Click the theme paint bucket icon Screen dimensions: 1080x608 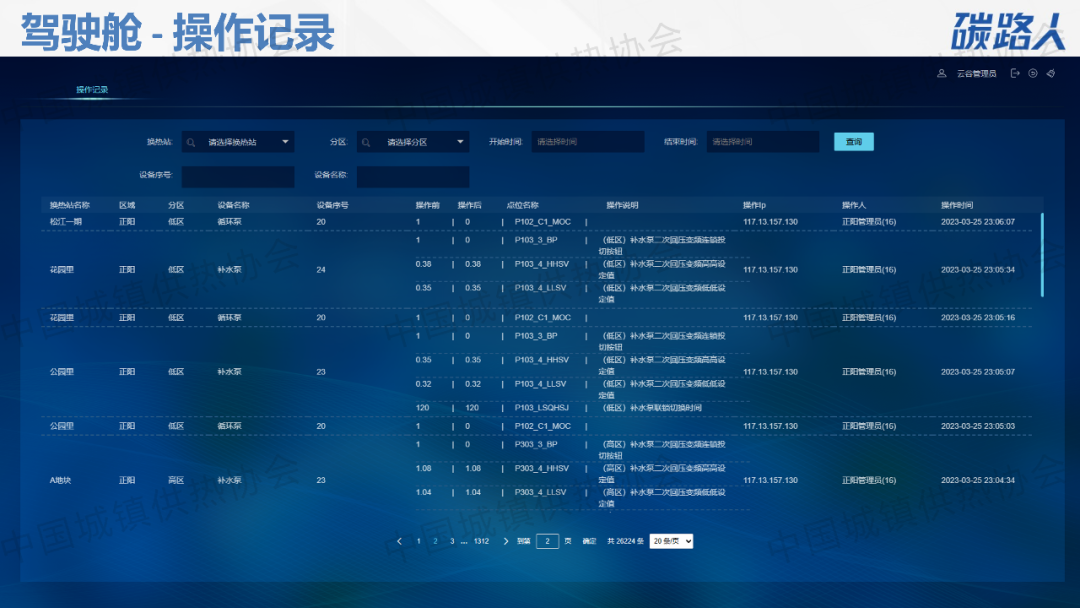click(1050, 73)
